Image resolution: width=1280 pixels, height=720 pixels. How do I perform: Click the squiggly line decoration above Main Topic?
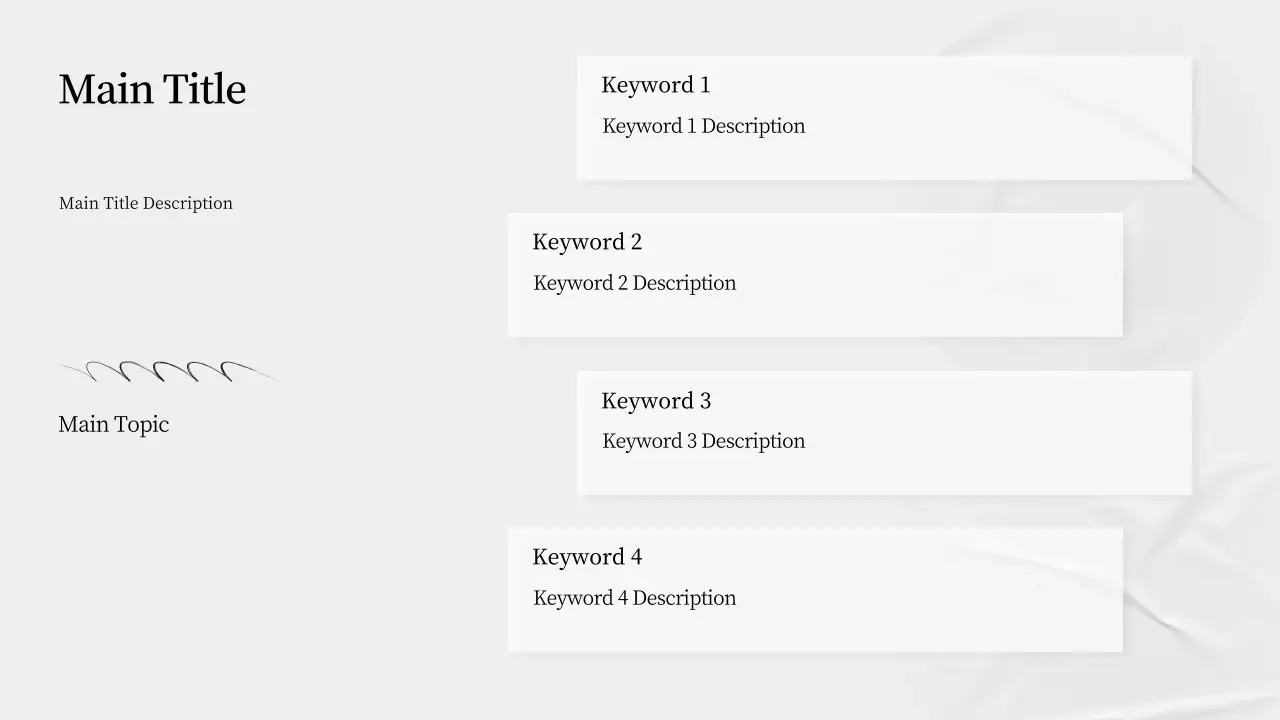[x=168, y=372]
